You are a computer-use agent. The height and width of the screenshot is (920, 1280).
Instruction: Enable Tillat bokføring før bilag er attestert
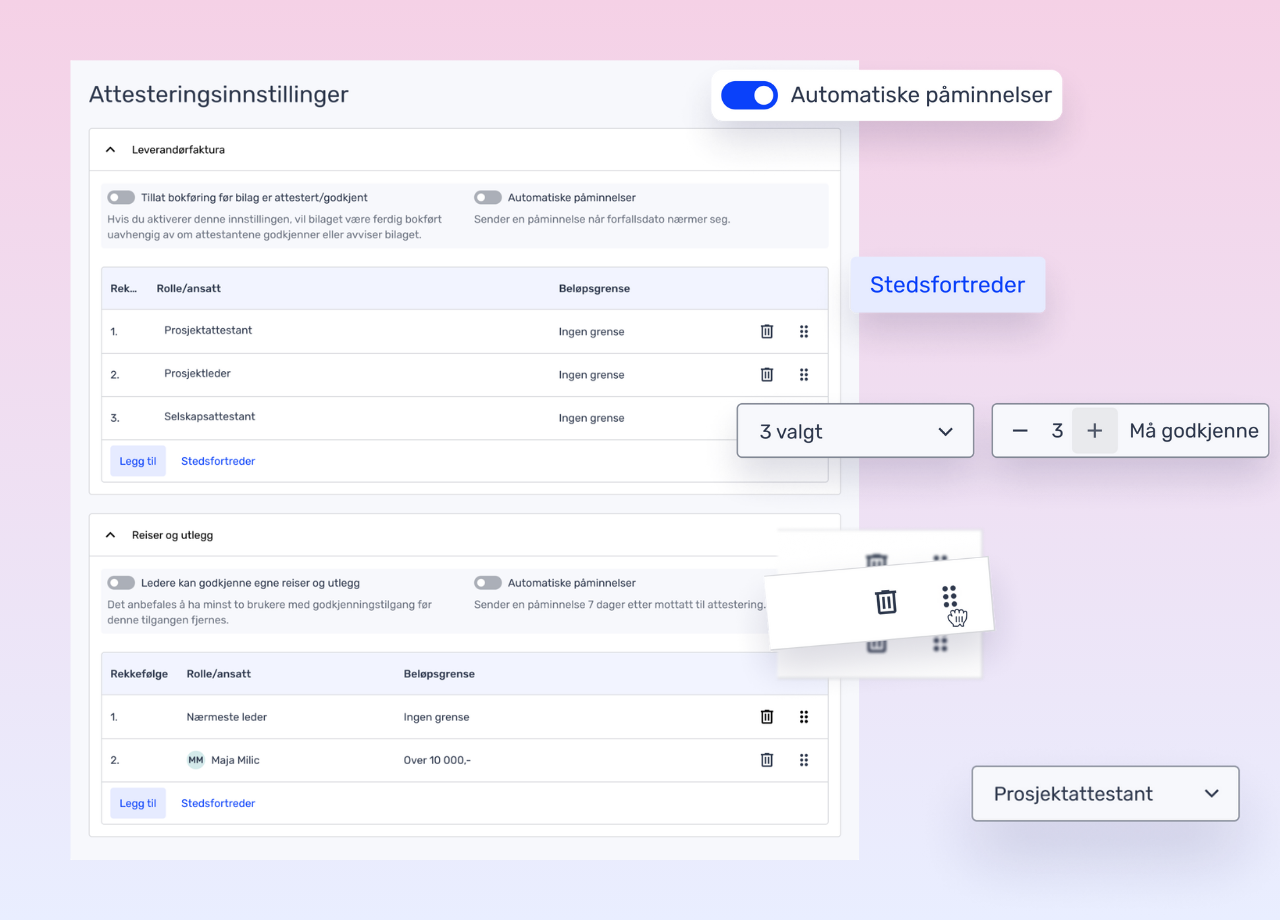(121, 198)
